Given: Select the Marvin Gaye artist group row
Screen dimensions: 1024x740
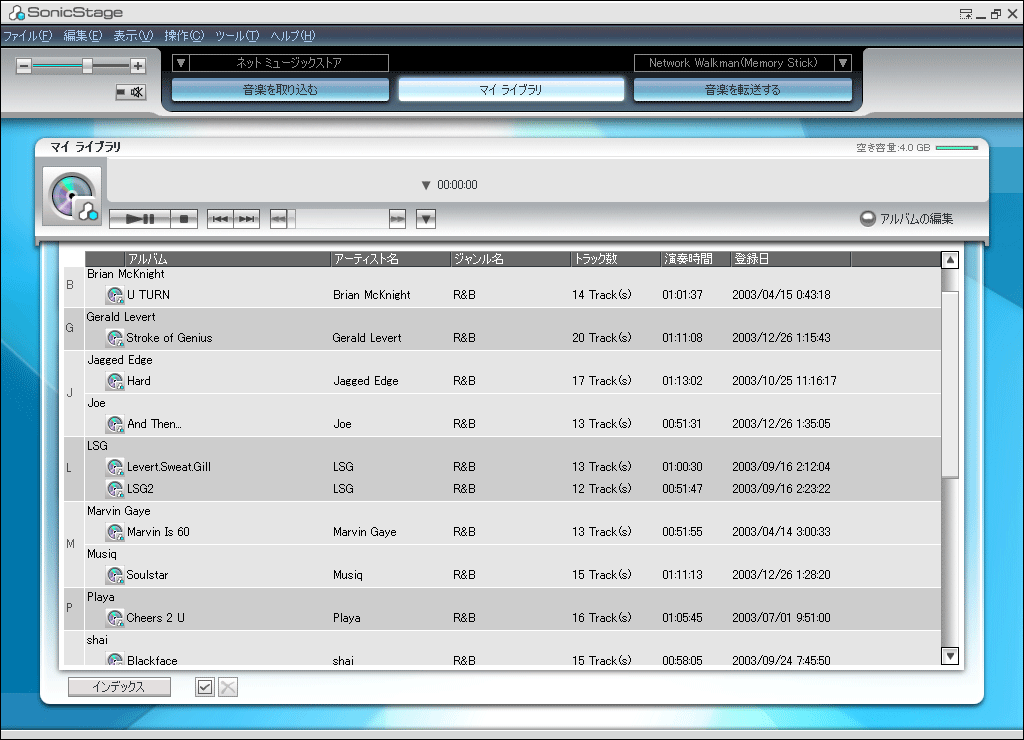Looking at the screenshot, I should [513, 511].
